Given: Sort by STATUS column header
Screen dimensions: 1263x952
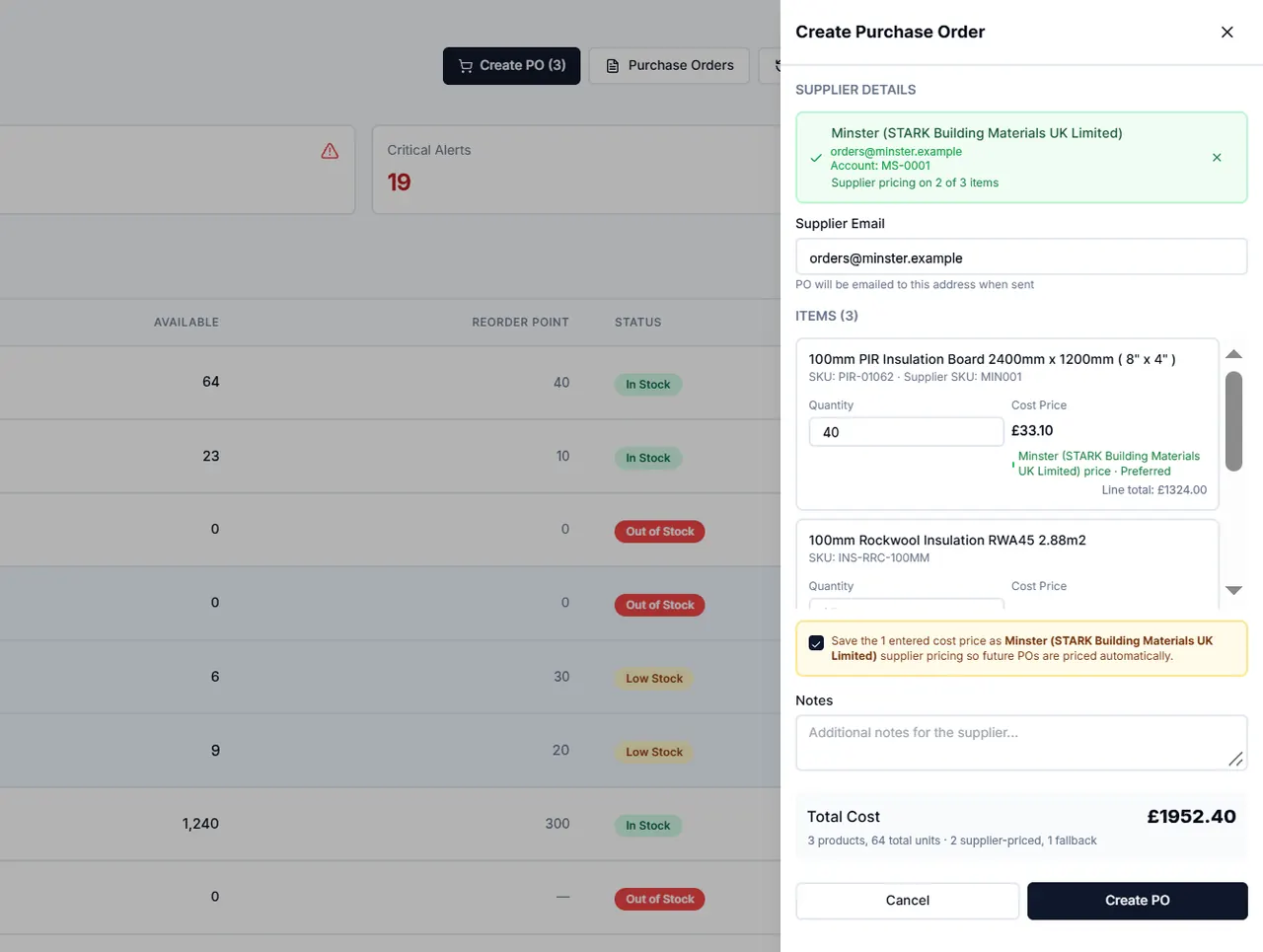Looking at the screenshot, I should pyautogui.click(x=637, y=323).
